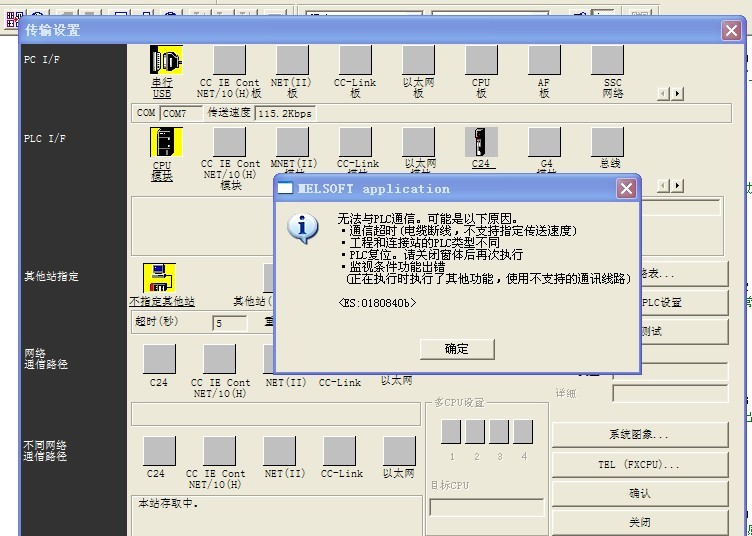Select the CPU板 icon in PC I/F row

(481, 62)
